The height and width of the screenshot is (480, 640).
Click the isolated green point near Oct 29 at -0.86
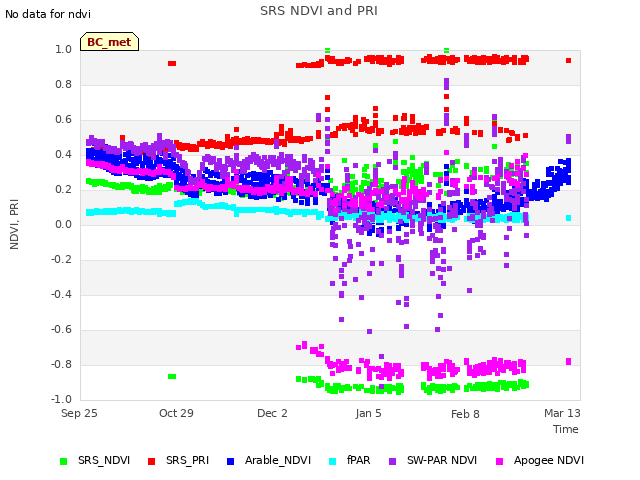click(172, 376)
